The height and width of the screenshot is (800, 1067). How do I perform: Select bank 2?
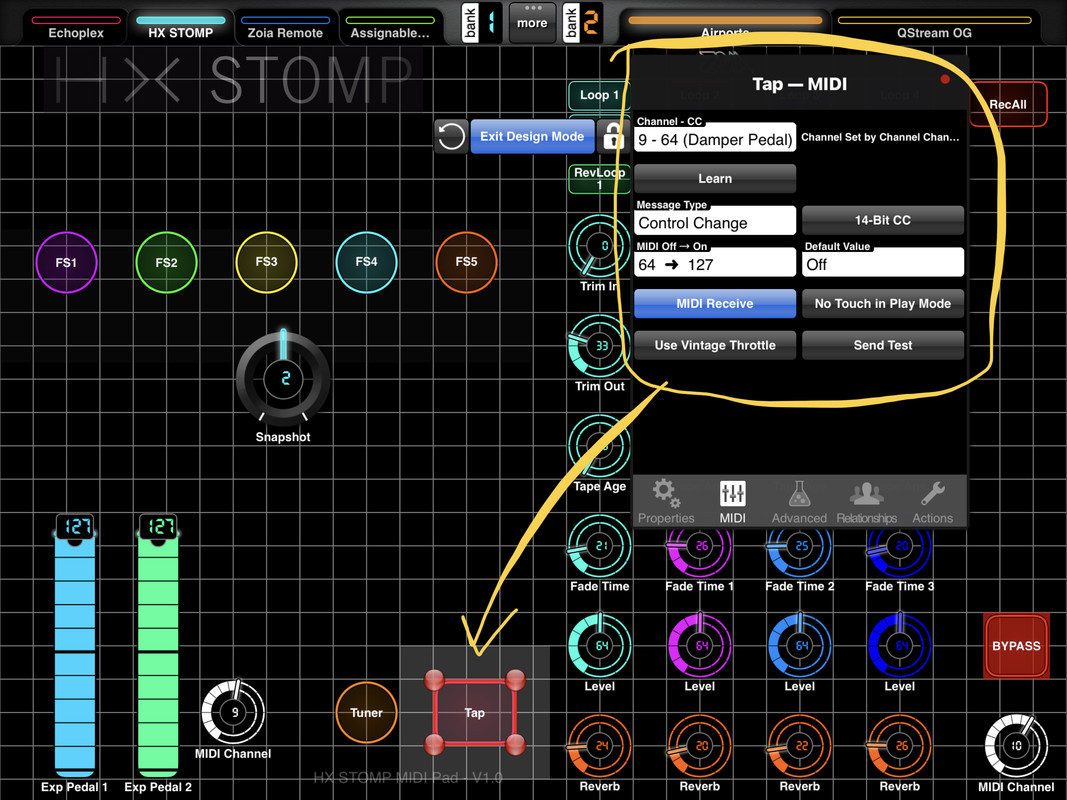pyautogui.click(x=582, y=22)
